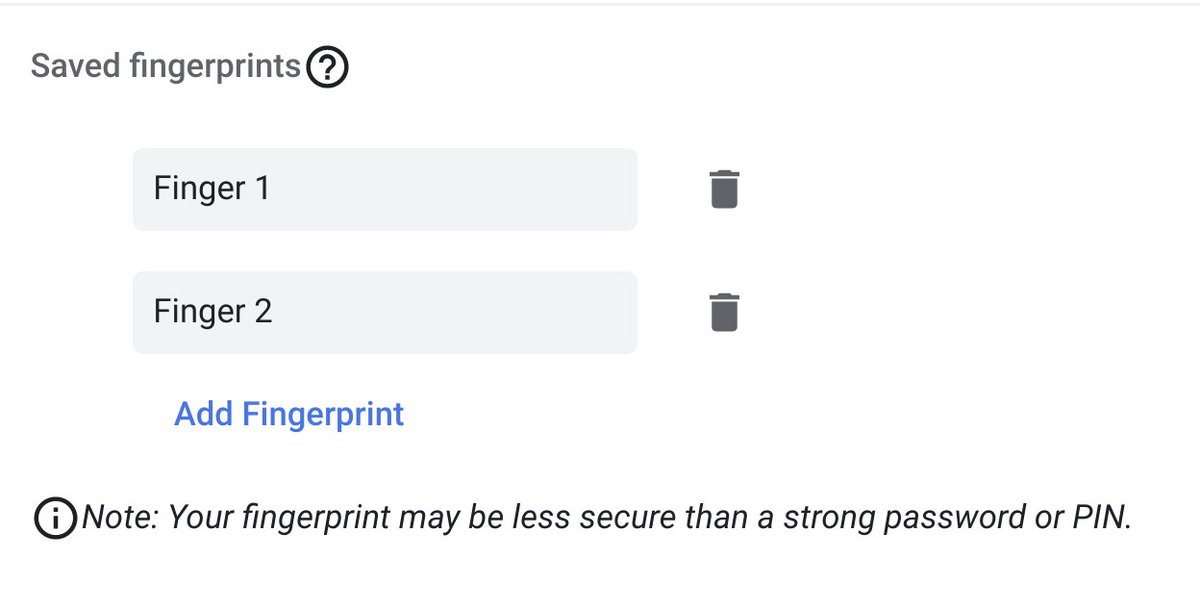
Task: Show help for saved fingerprints
Action: pyautogui.click(x=327, y=68)
